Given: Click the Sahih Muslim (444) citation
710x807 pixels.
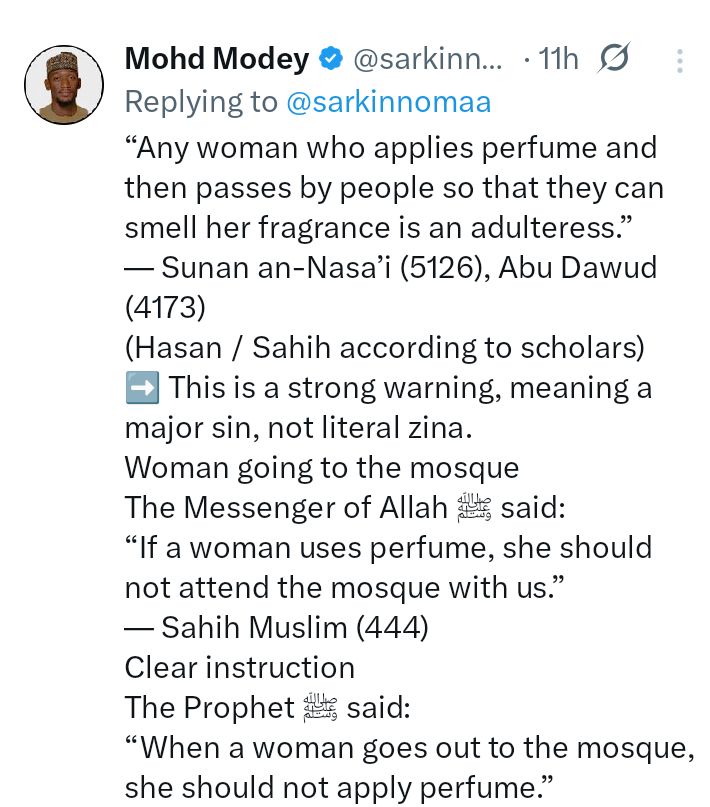Looking at the screenshot, I should pos(280,627).
